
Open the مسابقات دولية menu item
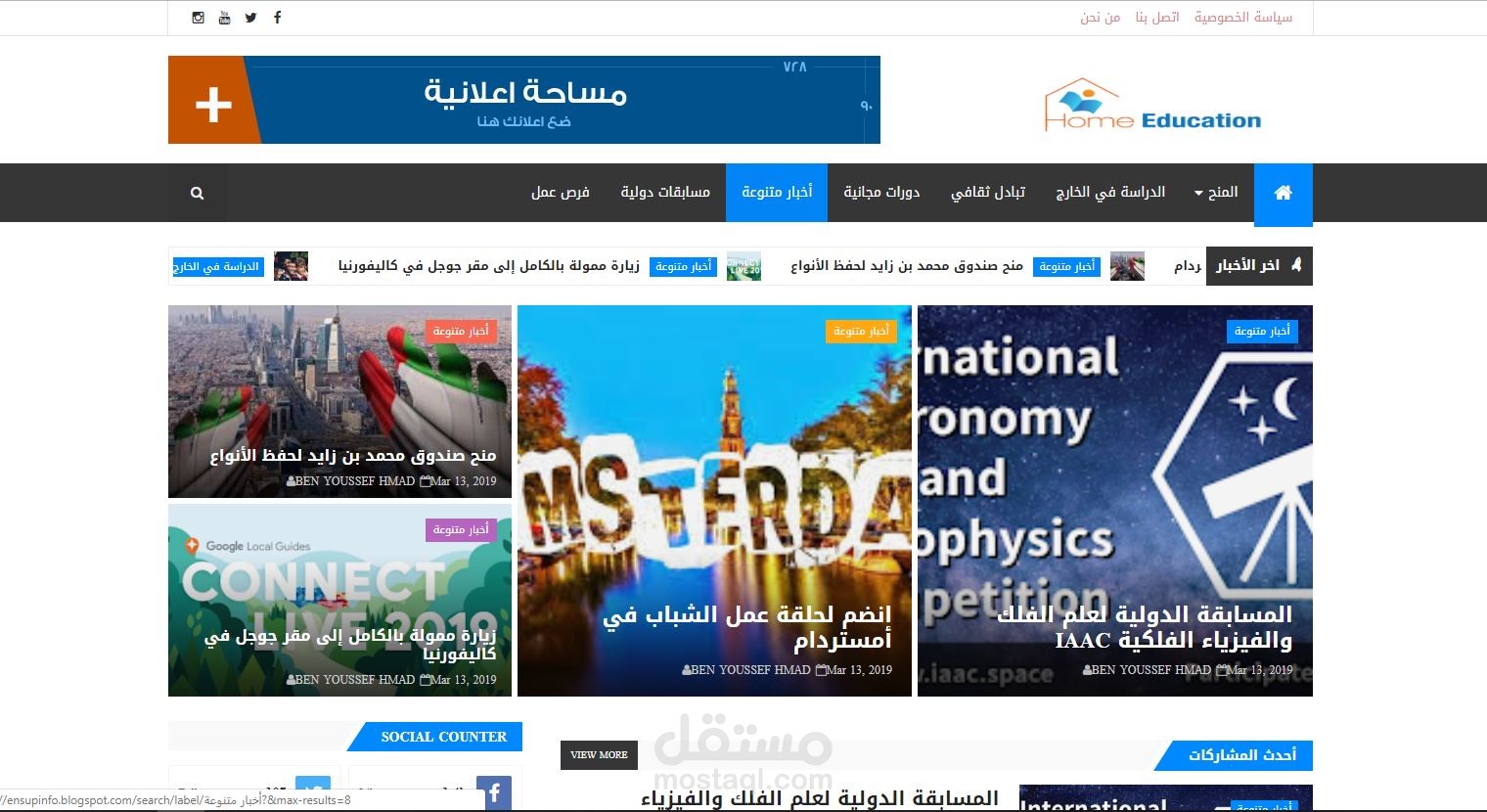pos(665,192)
